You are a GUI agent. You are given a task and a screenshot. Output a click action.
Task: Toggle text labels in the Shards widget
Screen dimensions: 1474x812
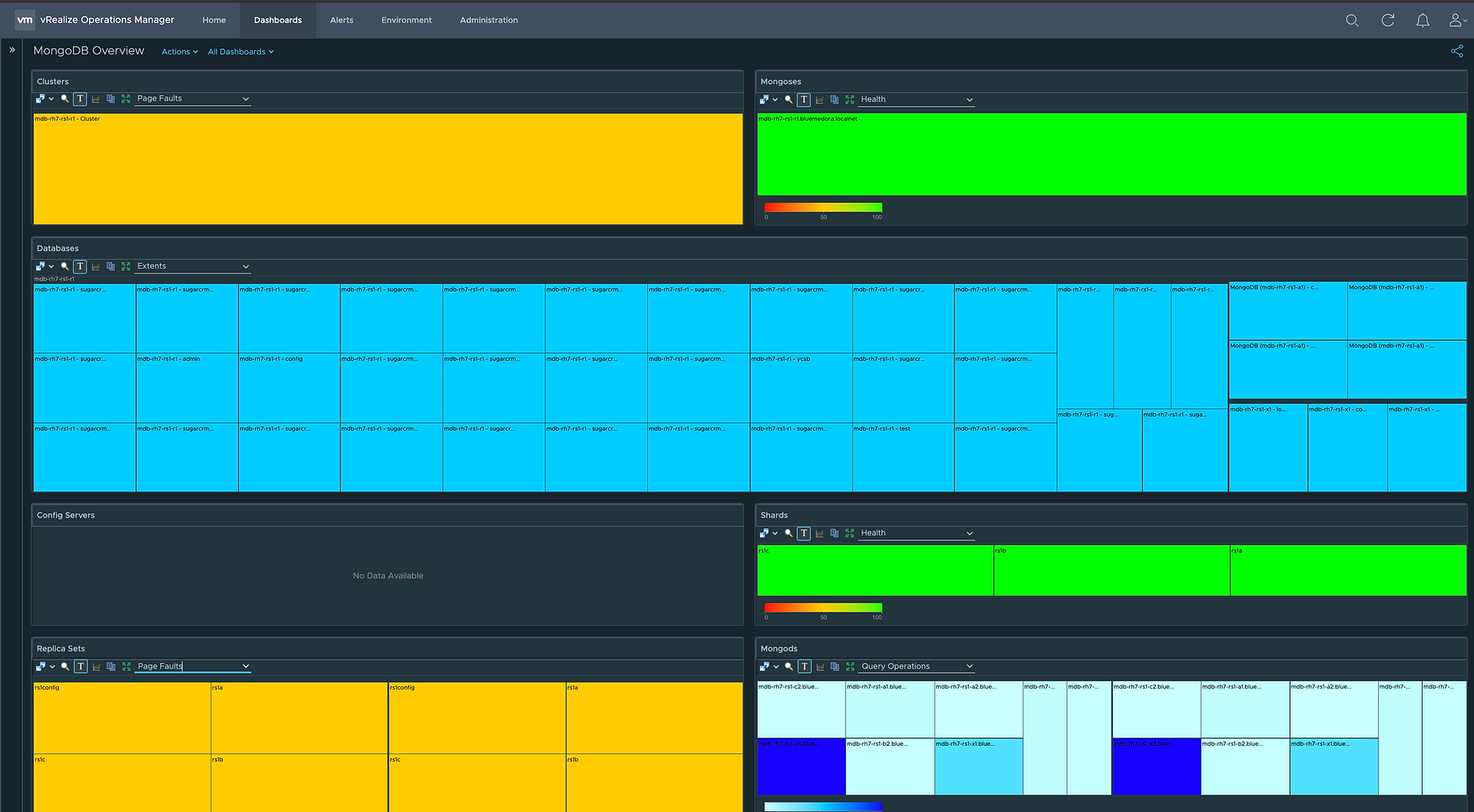pyautogui.click(x=804, y=533)
